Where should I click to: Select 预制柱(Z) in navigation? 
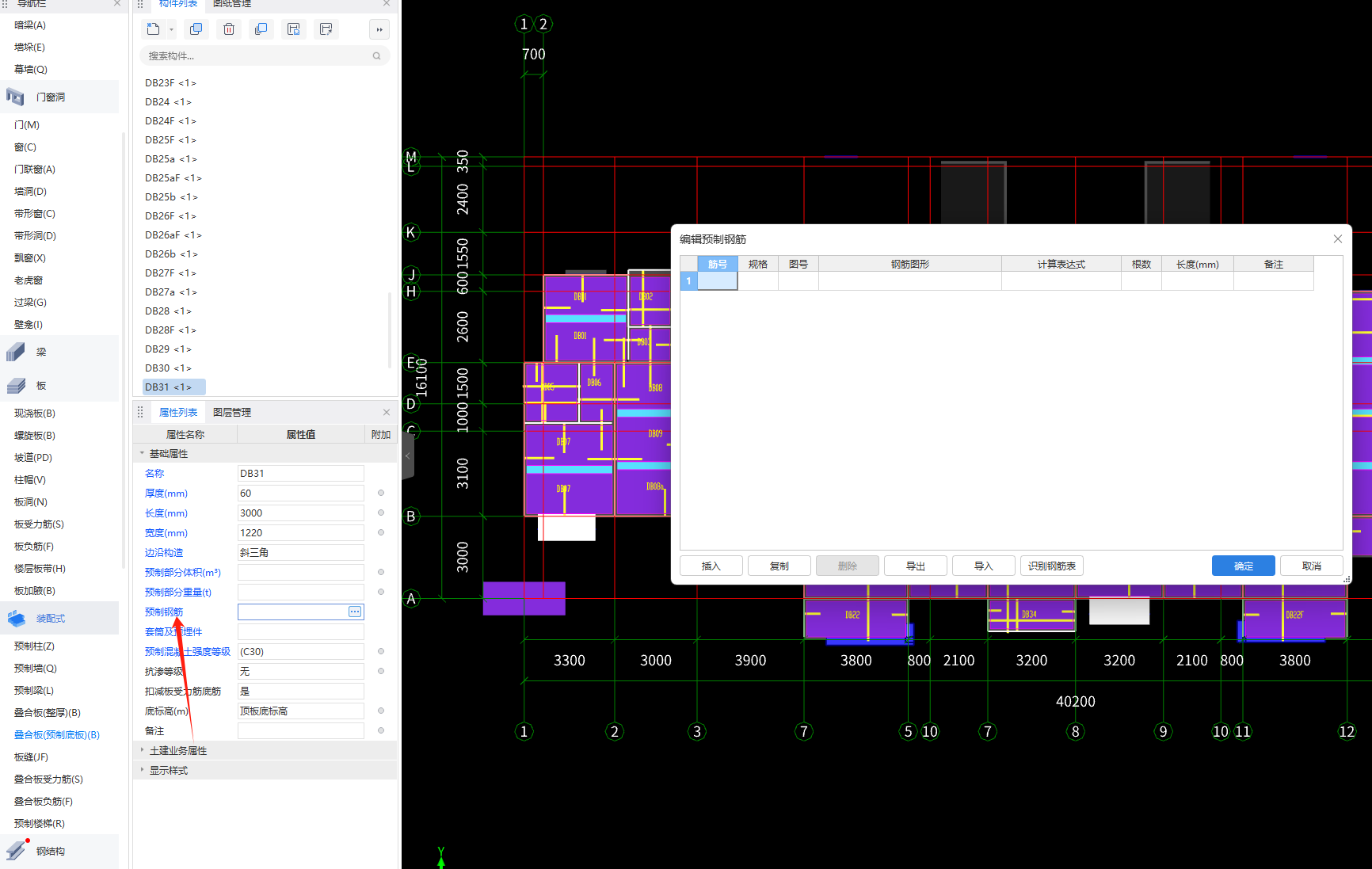pos(34,646)
